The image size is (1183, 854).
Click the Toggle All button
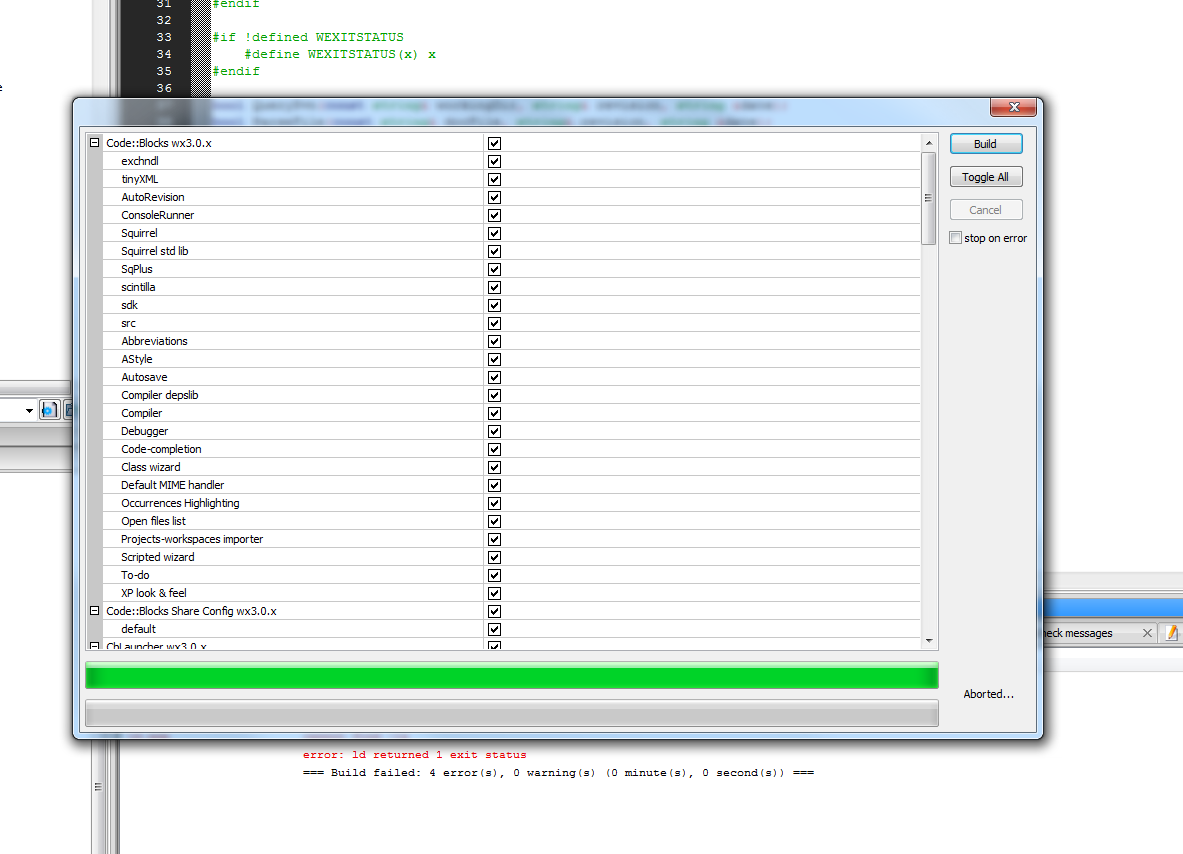pos(985,177)
